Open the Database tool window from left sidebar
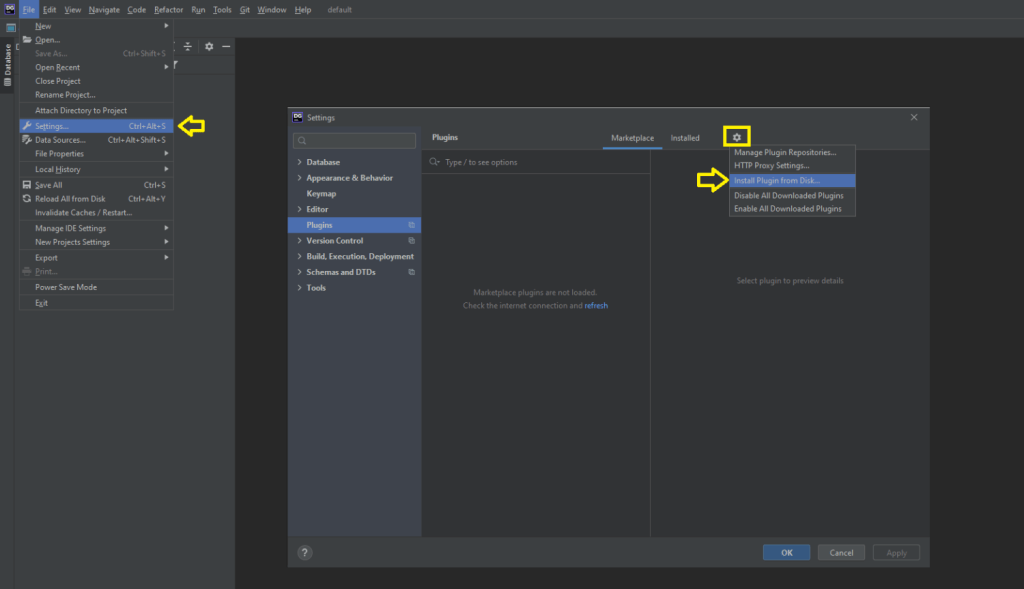Viewport: 1024px width, 589px height. click(x=6, y=64)
